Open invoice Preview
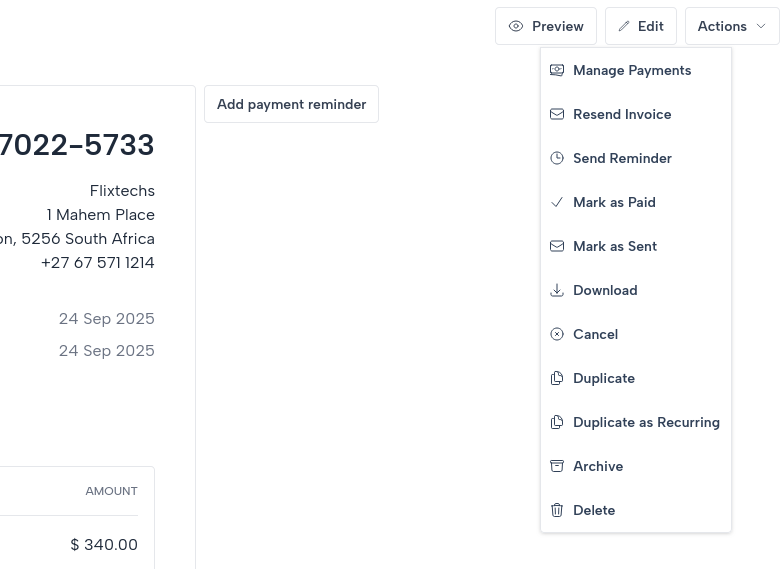 coord(546,26)
